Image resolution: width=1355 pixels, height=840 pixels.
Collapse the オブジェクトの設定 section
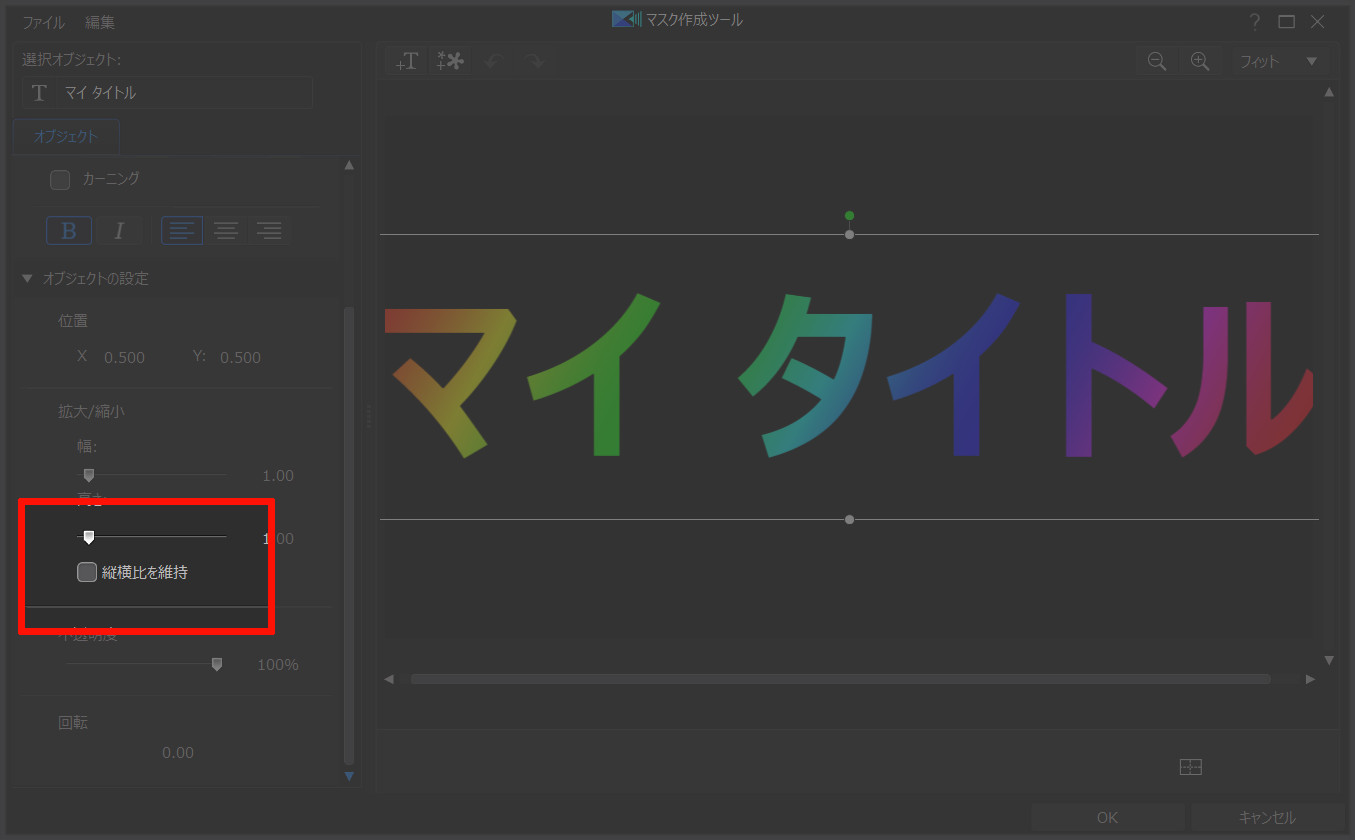click(x=27, y=279)
